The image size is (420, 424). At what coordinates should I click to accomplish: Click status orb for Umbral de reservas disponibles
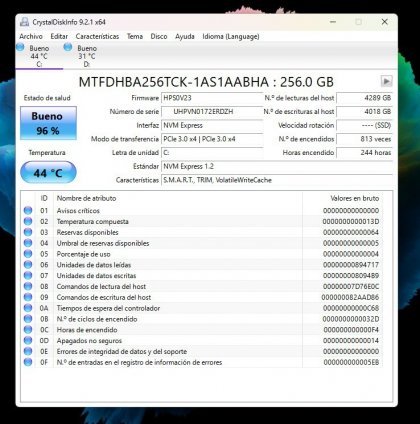28,243
